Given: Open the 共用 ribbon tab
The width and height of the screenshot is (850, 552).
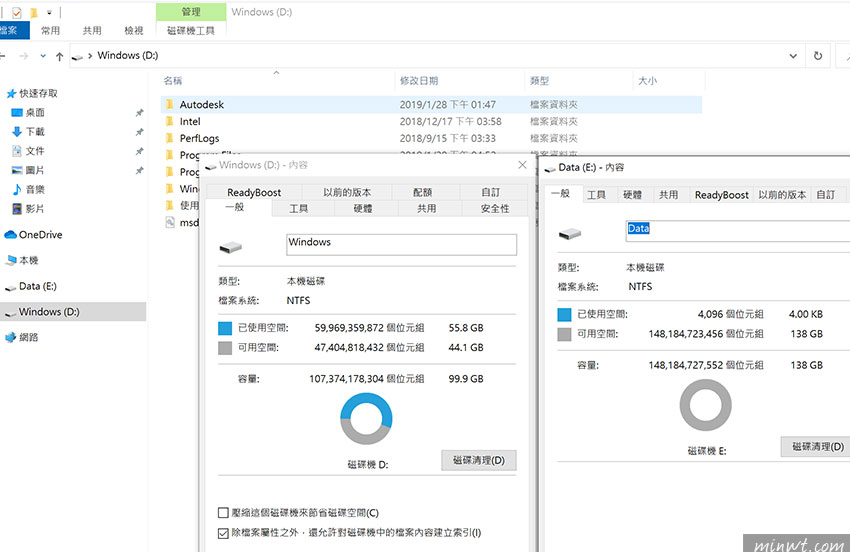Looking at the screenshot, I should (92, 30).
